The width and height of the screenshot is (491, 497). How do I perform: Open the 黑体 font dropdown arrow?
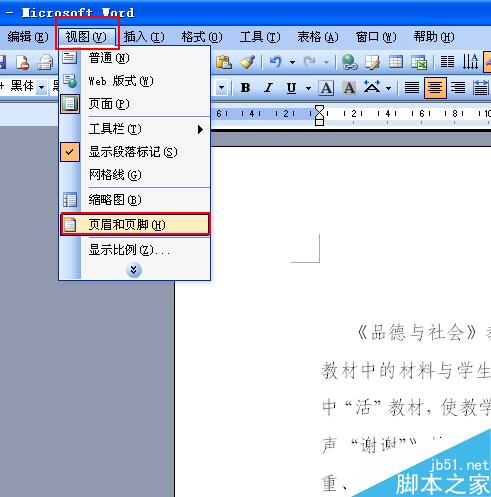42,87
